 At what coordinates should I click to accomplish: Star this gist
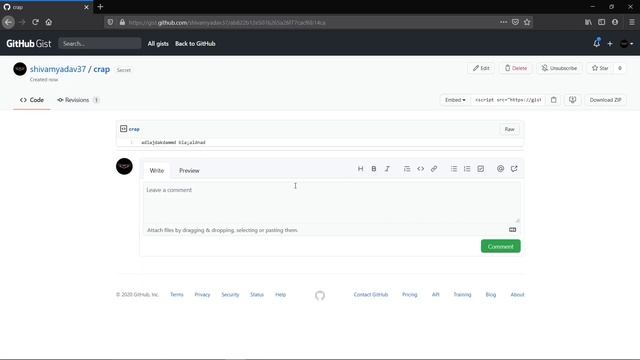pyautogui.click(x=600, y=68)
